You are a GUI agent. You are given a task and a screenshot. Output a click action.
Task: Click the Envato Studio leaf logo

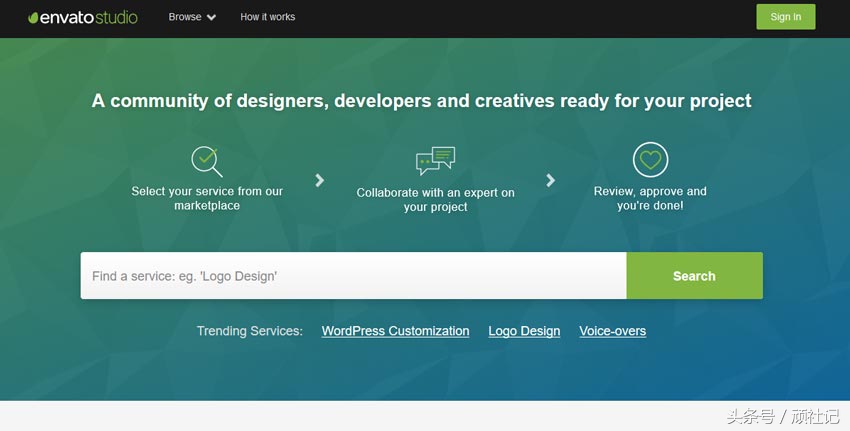tap(33, 18)
